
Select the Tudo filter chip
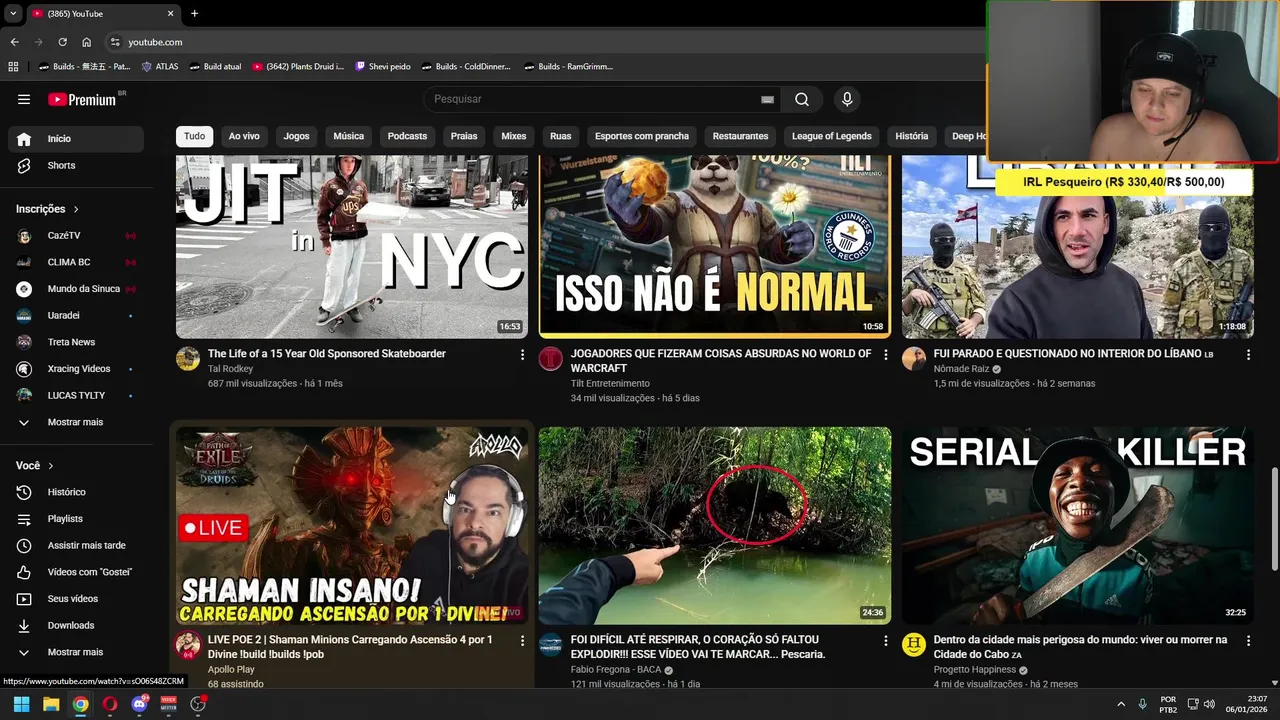(194, 136)
